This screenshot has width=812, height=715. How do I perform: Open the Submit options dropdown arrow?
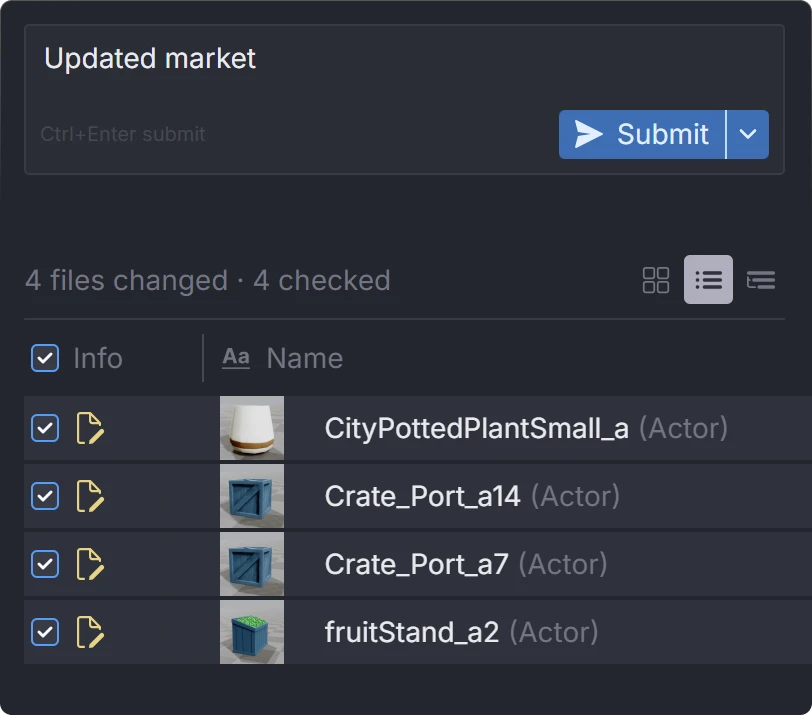click(748, 135)
